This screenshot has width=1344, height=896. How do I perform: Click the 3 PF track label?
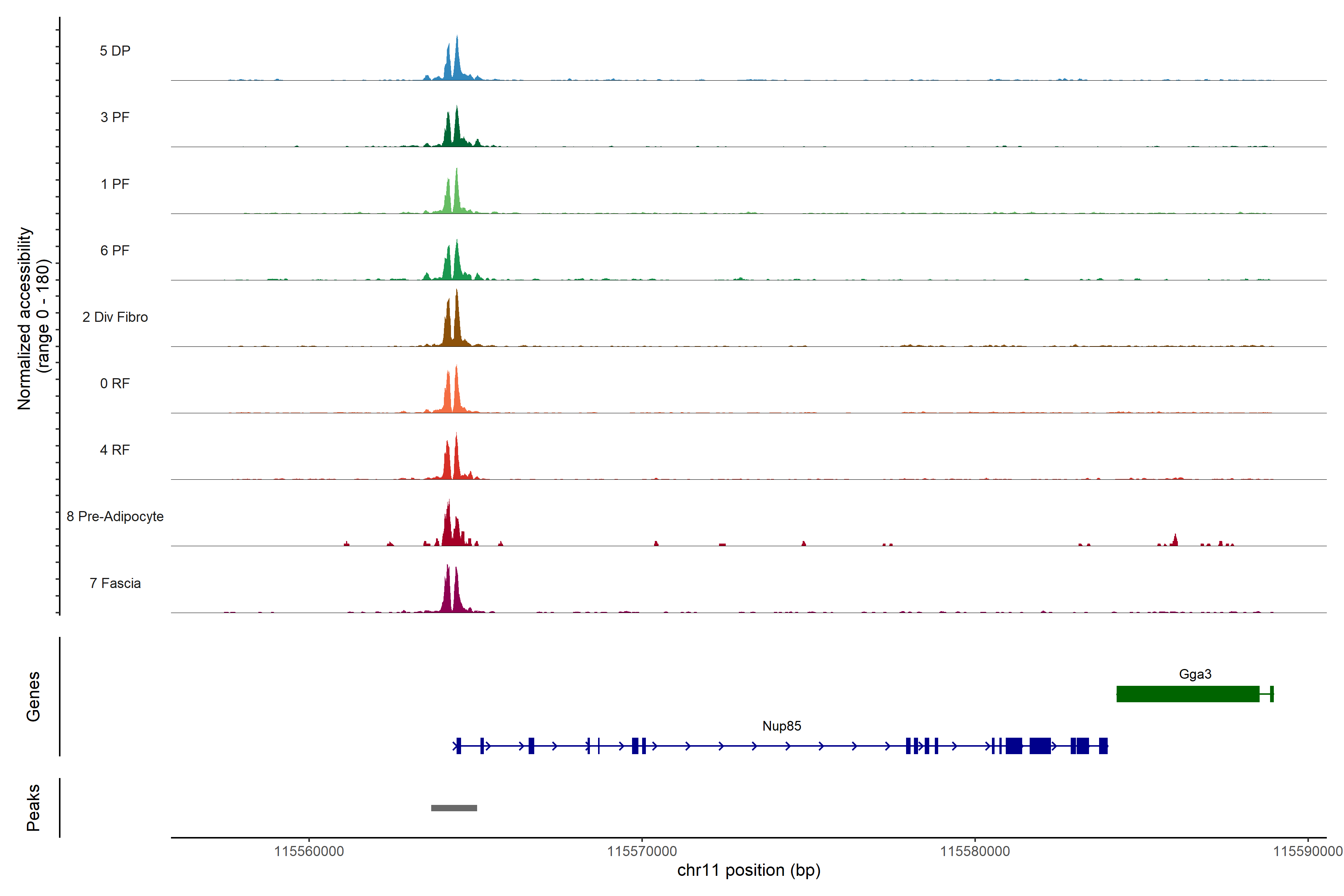[x=115, y=117]
